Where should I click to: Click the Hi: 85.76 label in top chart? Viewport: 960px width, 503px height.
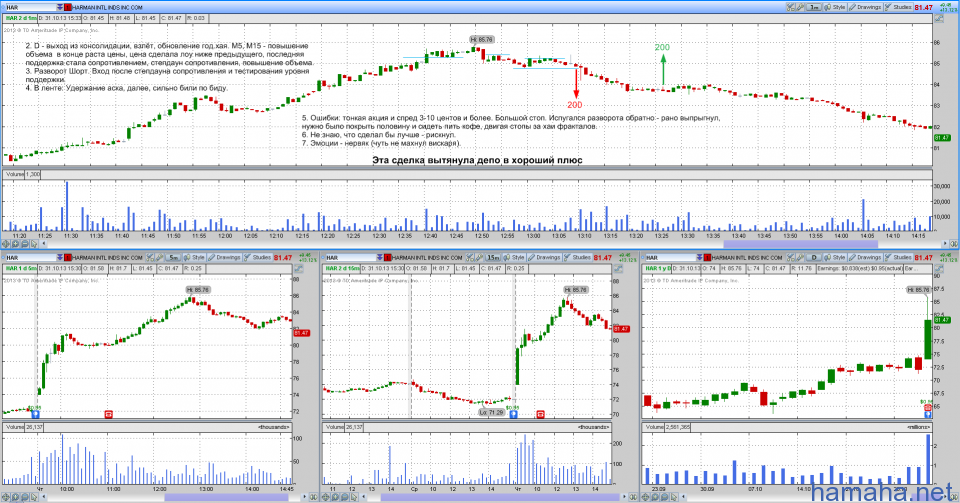482,39
